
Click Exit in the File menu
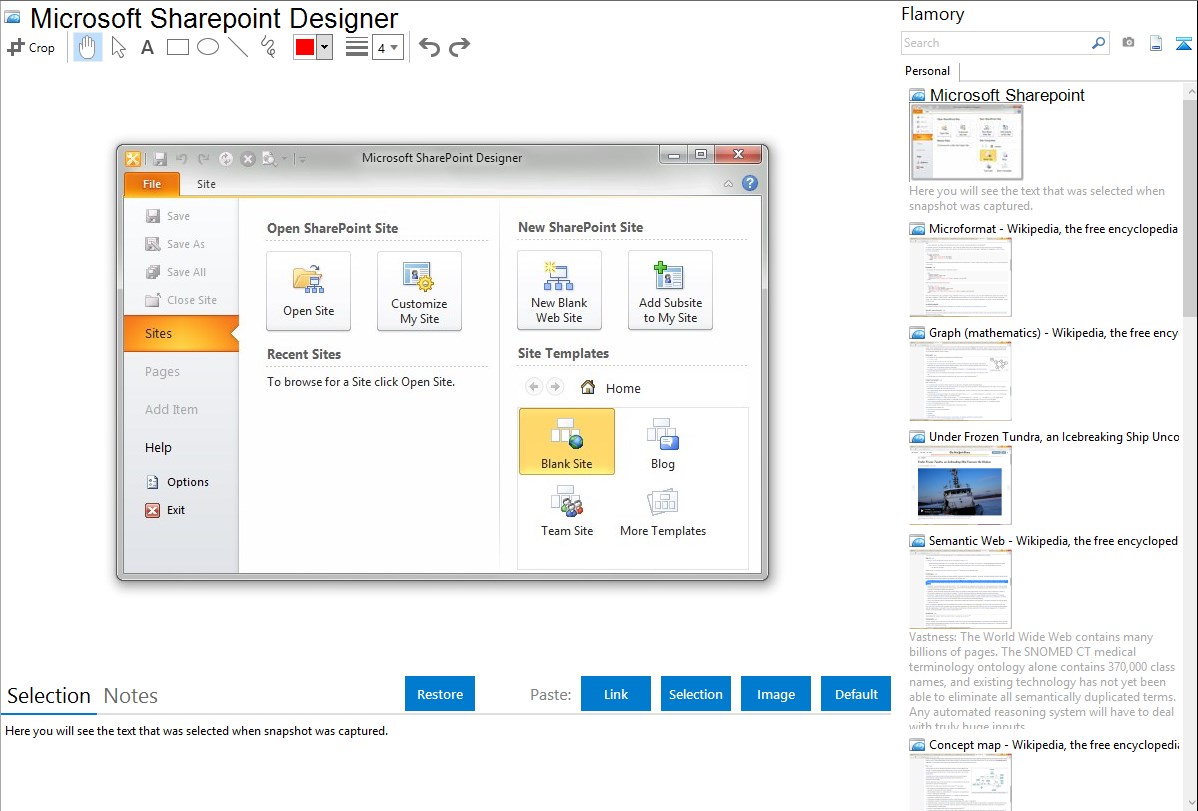(166, 510)
